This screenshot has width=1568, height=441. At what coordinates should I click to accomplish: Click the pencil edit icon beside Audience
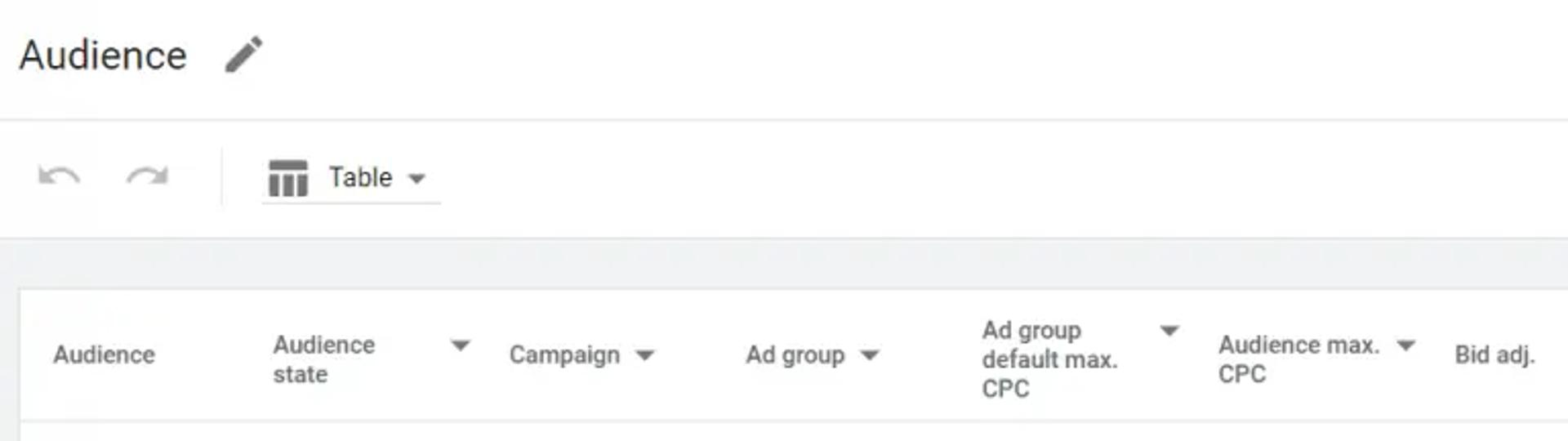[x=243, y=55]
